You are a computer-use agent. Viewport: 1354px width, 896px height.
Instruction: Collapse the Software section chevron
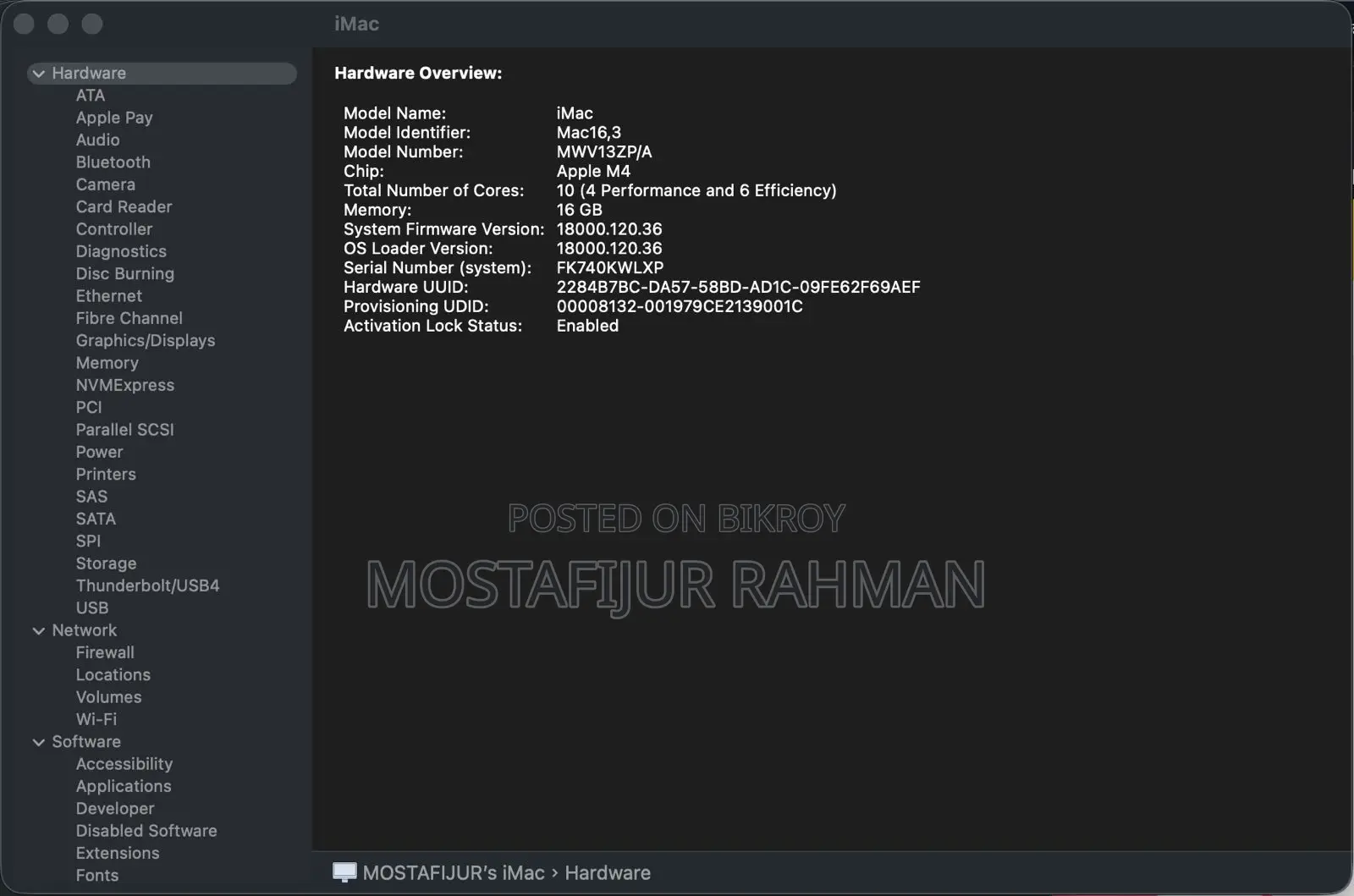(x=39, y=742)
